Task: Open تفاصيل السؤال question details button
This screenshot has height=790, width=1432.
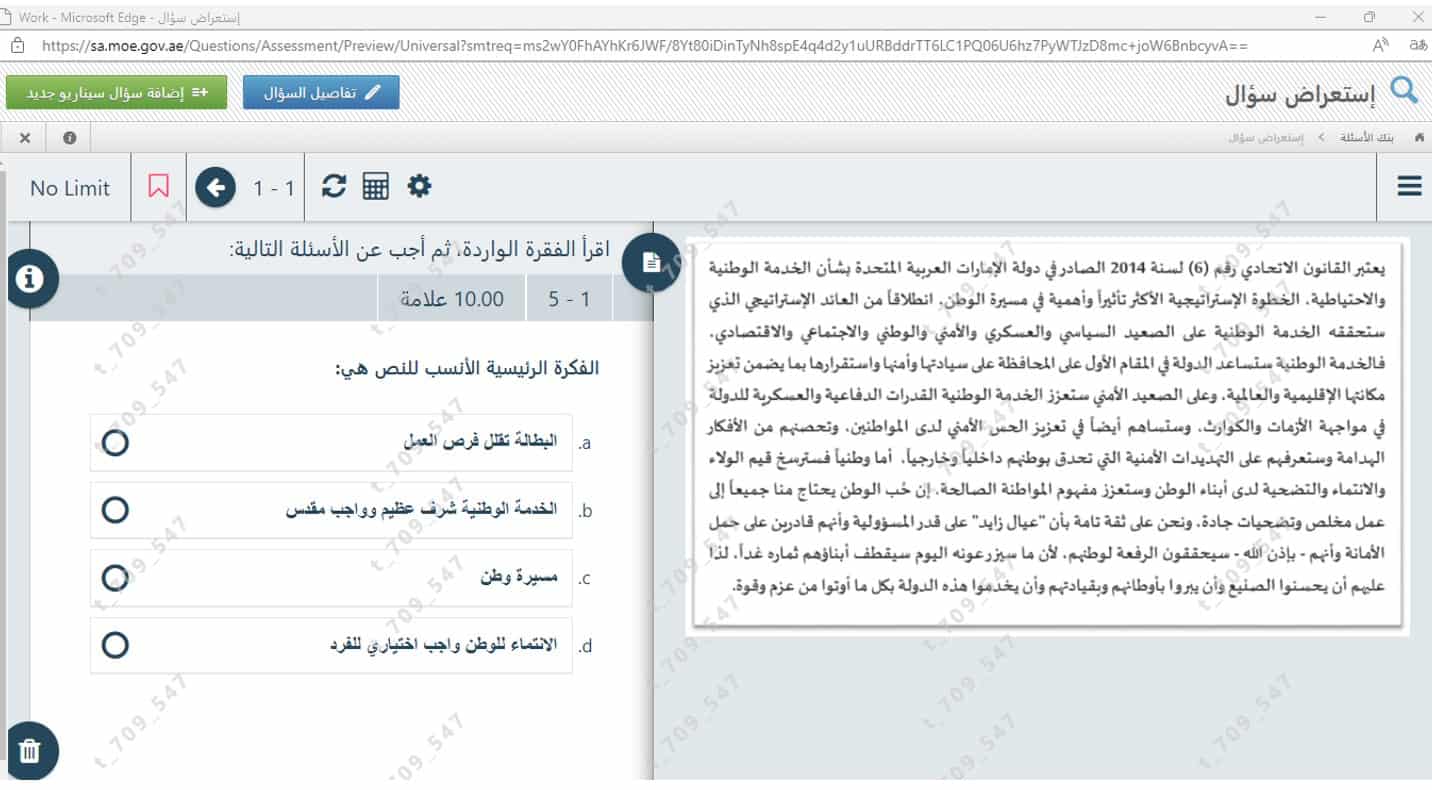Action: tap(321, 92)
